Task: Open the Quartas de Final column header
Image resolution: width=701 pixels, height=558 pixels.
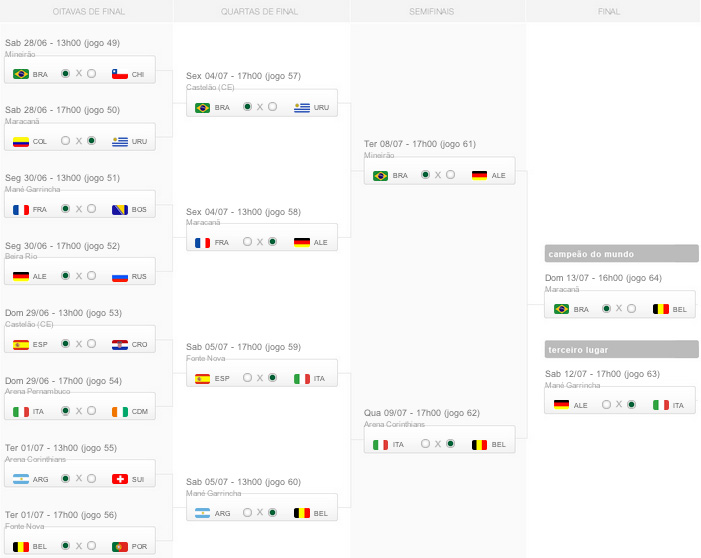Action: pos(260,11)
